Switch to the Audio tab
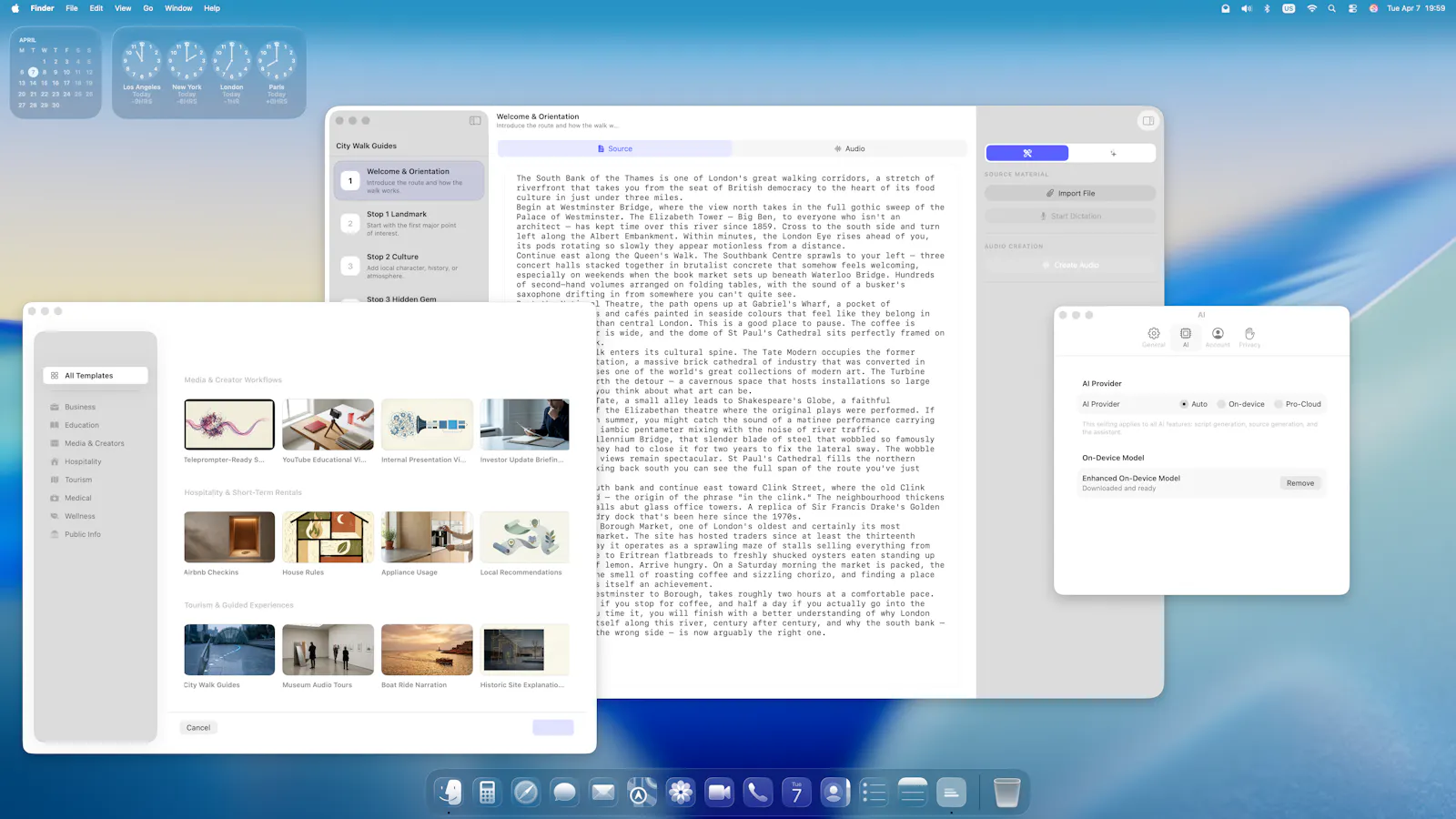1456x819 pixels. [850, 148]
